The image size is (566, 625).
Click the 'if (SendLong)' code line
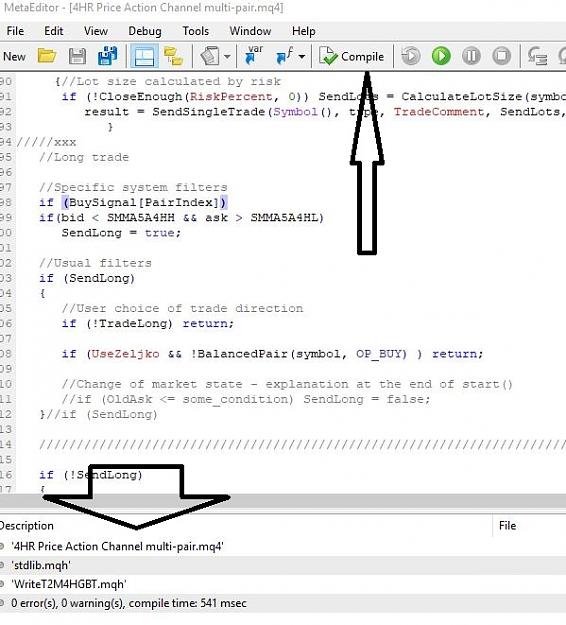(87, 278)
